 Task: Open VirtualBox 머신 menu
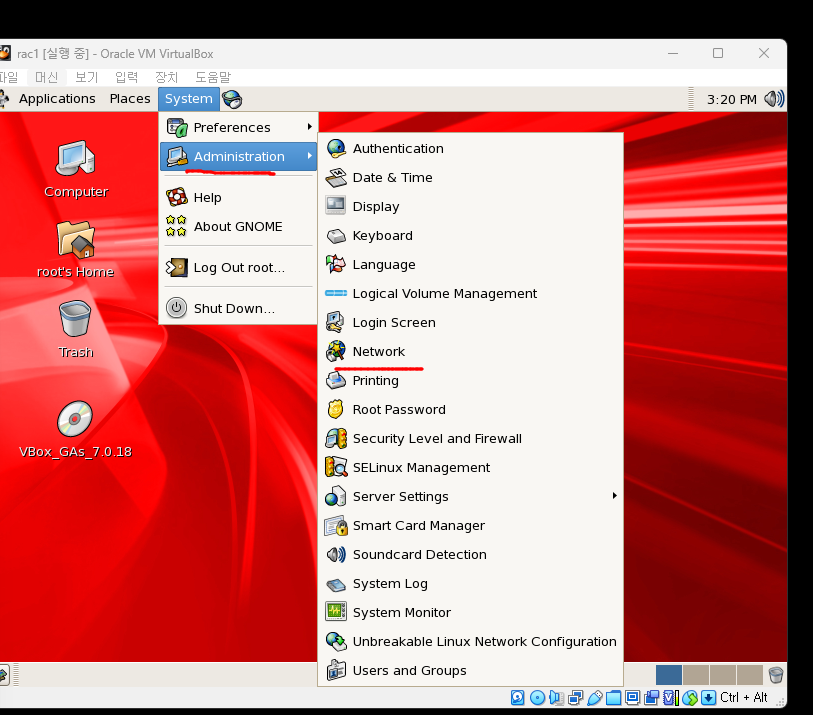click(46, 77)
